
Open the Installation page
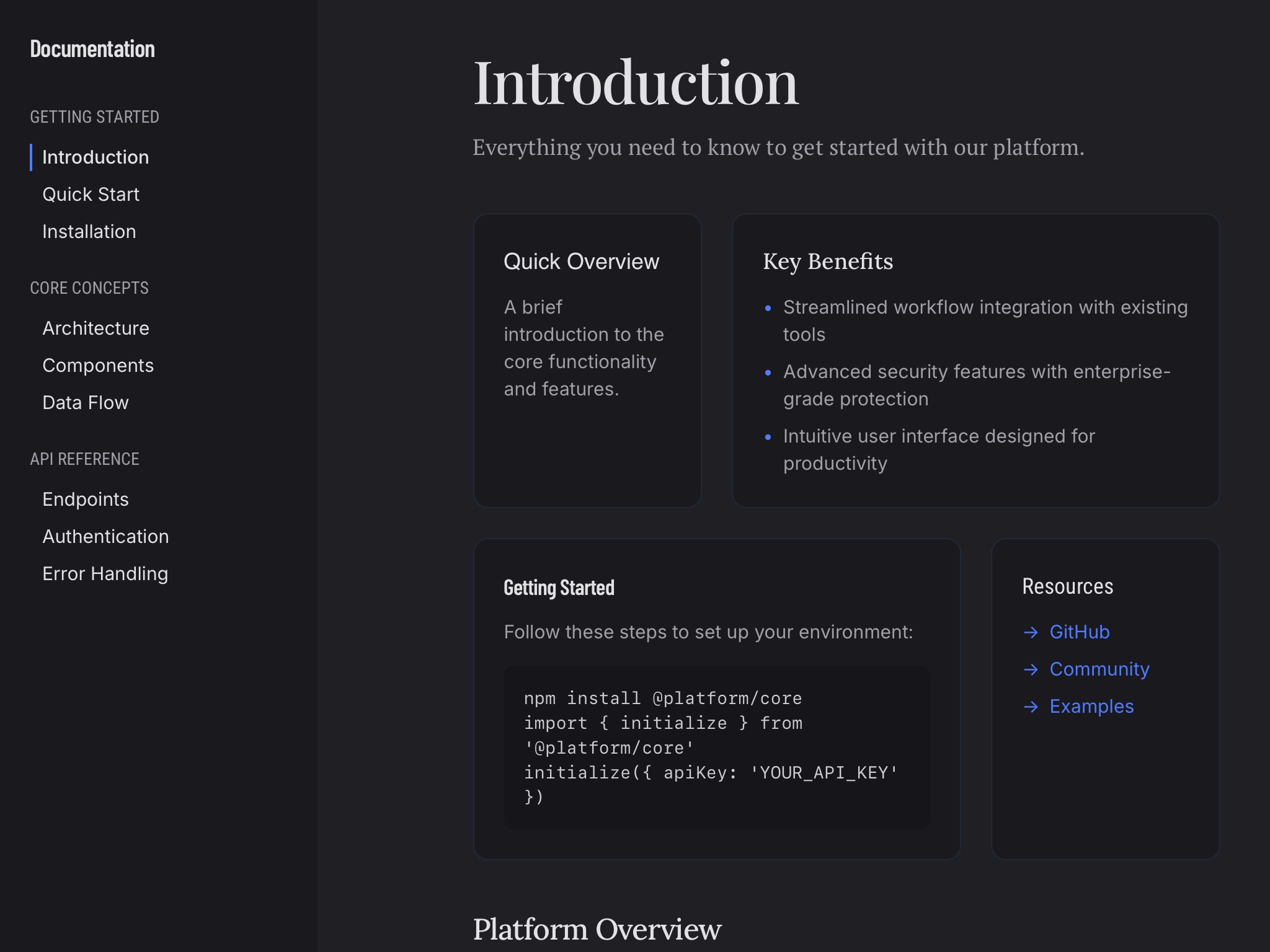(89, 231)
